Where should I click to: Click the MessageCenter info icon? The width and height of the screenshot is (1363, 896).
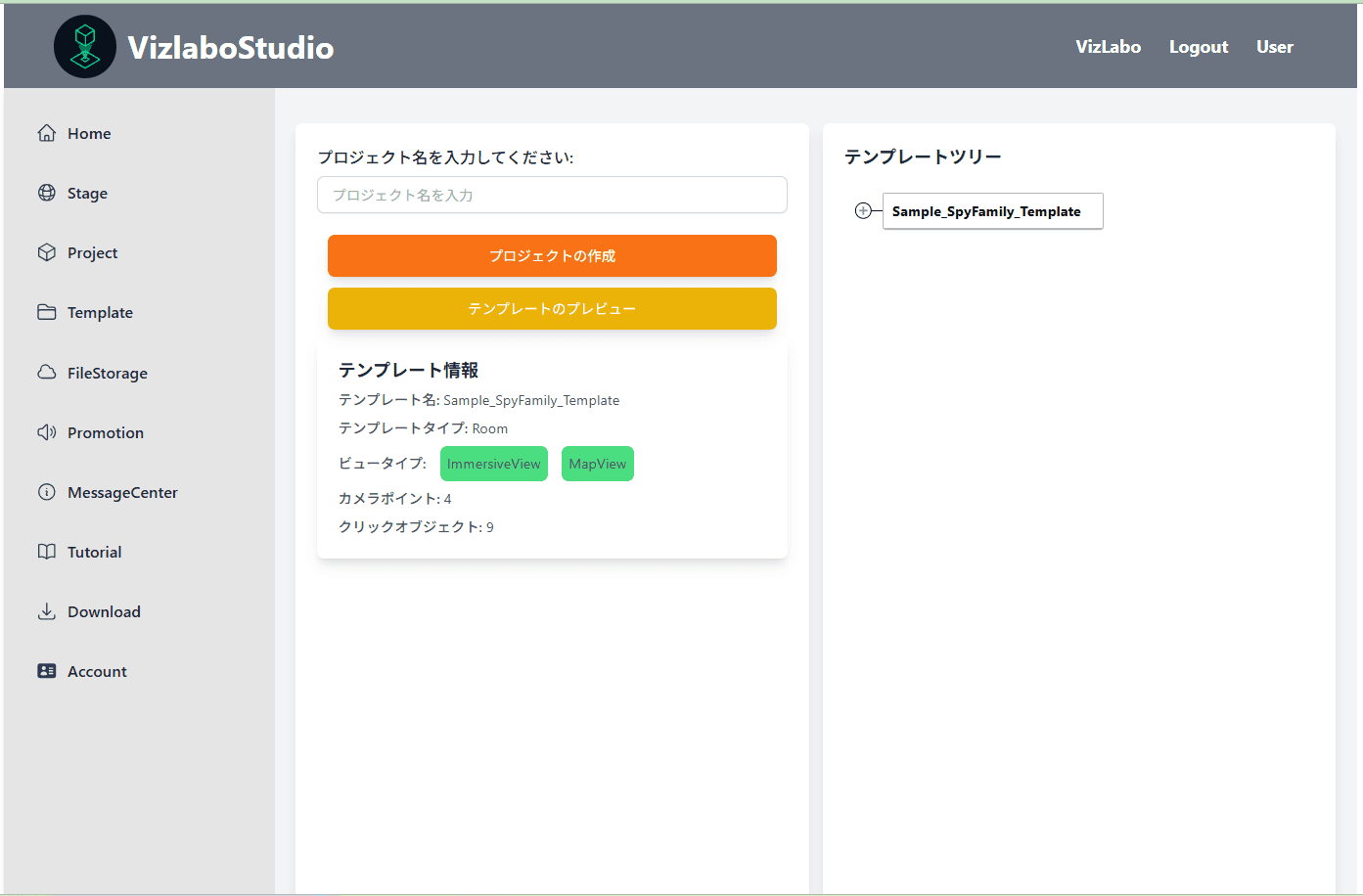46,492
